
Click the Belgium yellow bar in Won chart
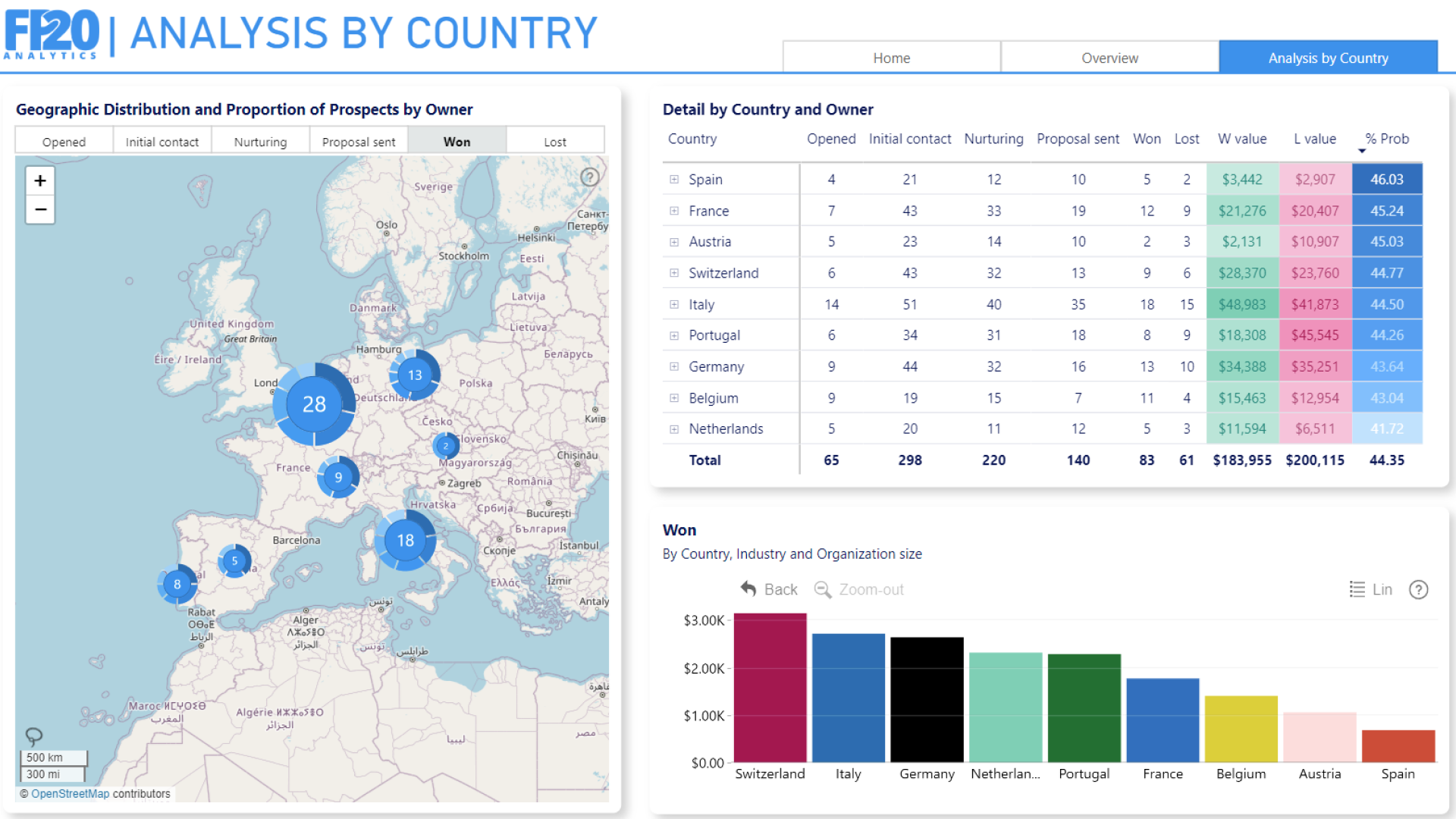pos(1241,729)
